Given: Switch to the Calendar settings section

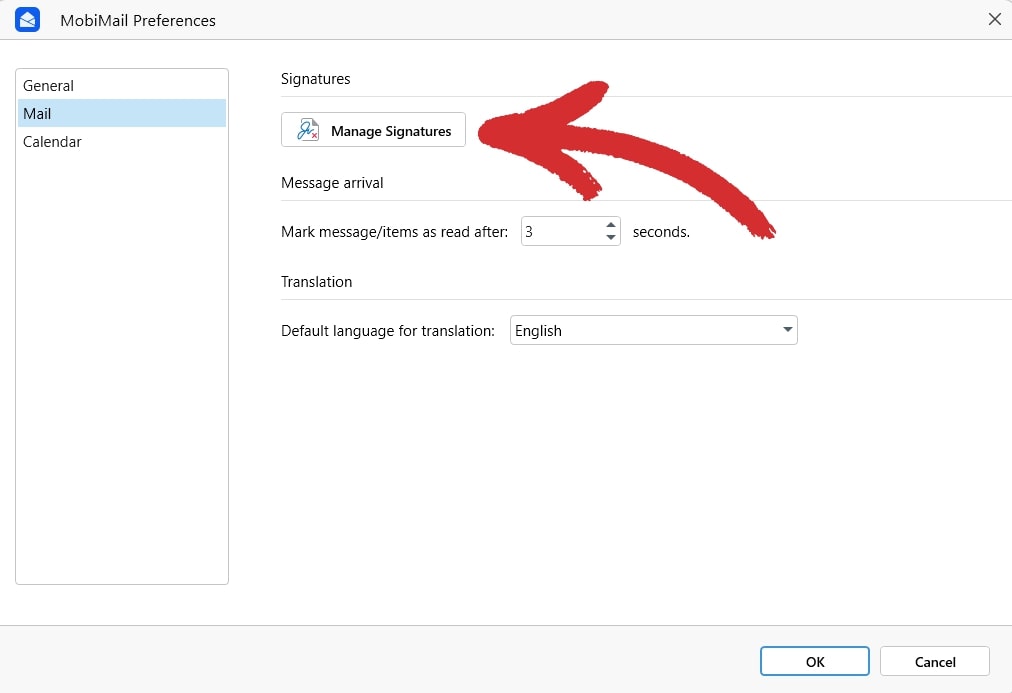Looking at the screenshot, I should pos(52,141).
